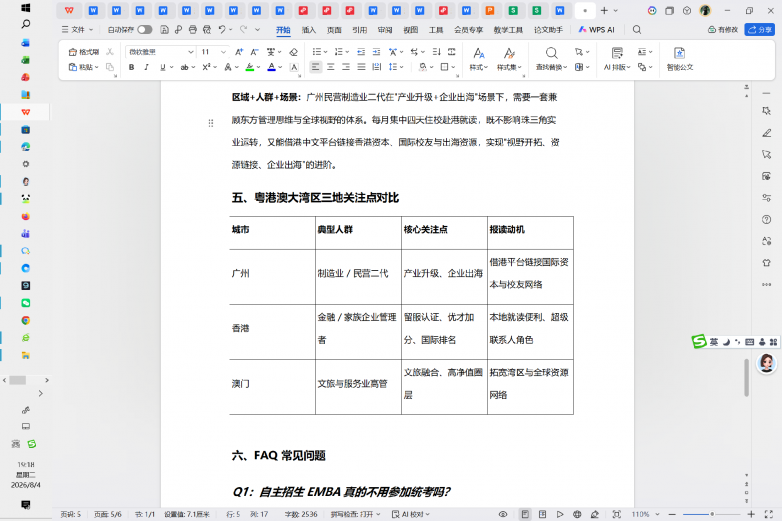
Task: Switch to the 视图 View tab
Action: point(410,30)
